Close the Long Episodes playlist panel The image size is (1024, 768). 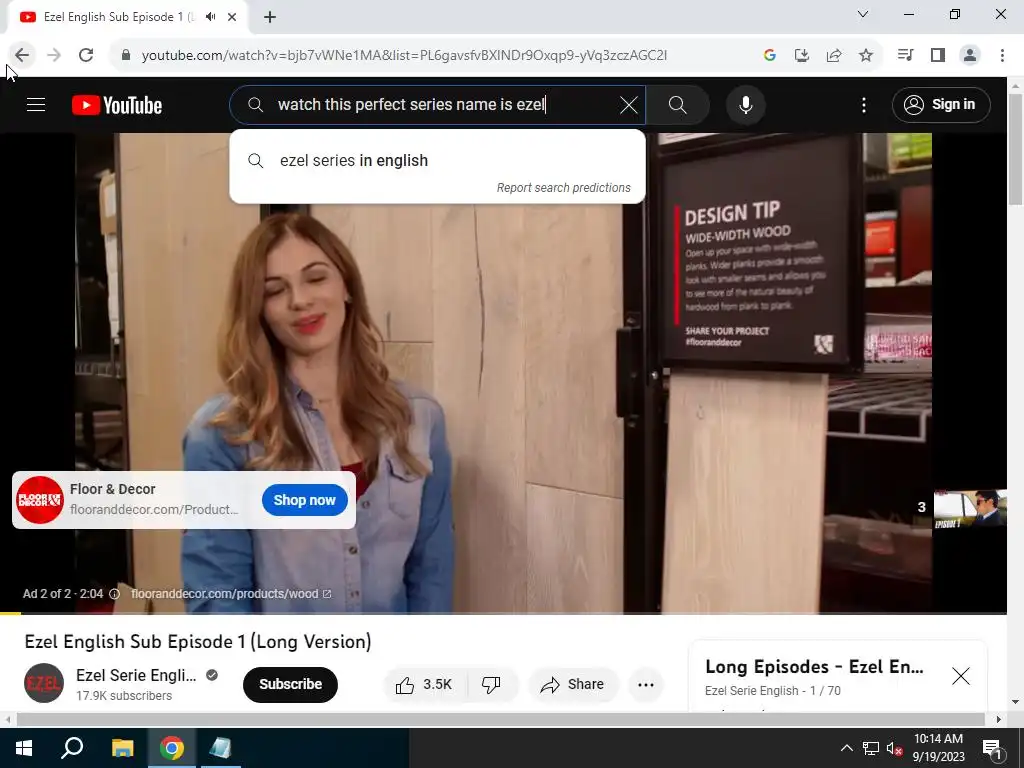coord(961,676)
